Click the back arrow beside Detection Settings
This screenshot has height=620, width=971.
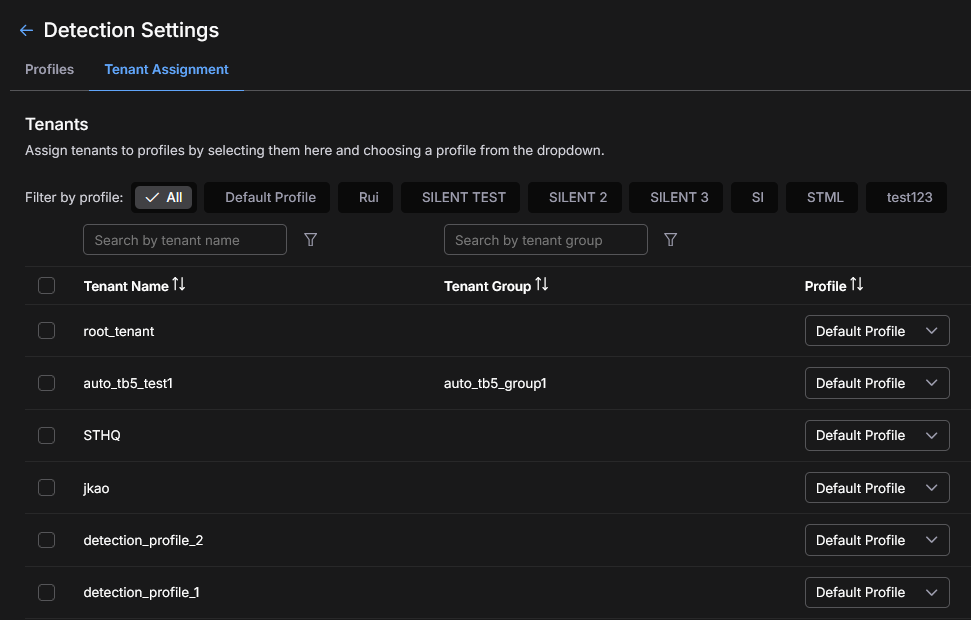click(x=26, y=31)
